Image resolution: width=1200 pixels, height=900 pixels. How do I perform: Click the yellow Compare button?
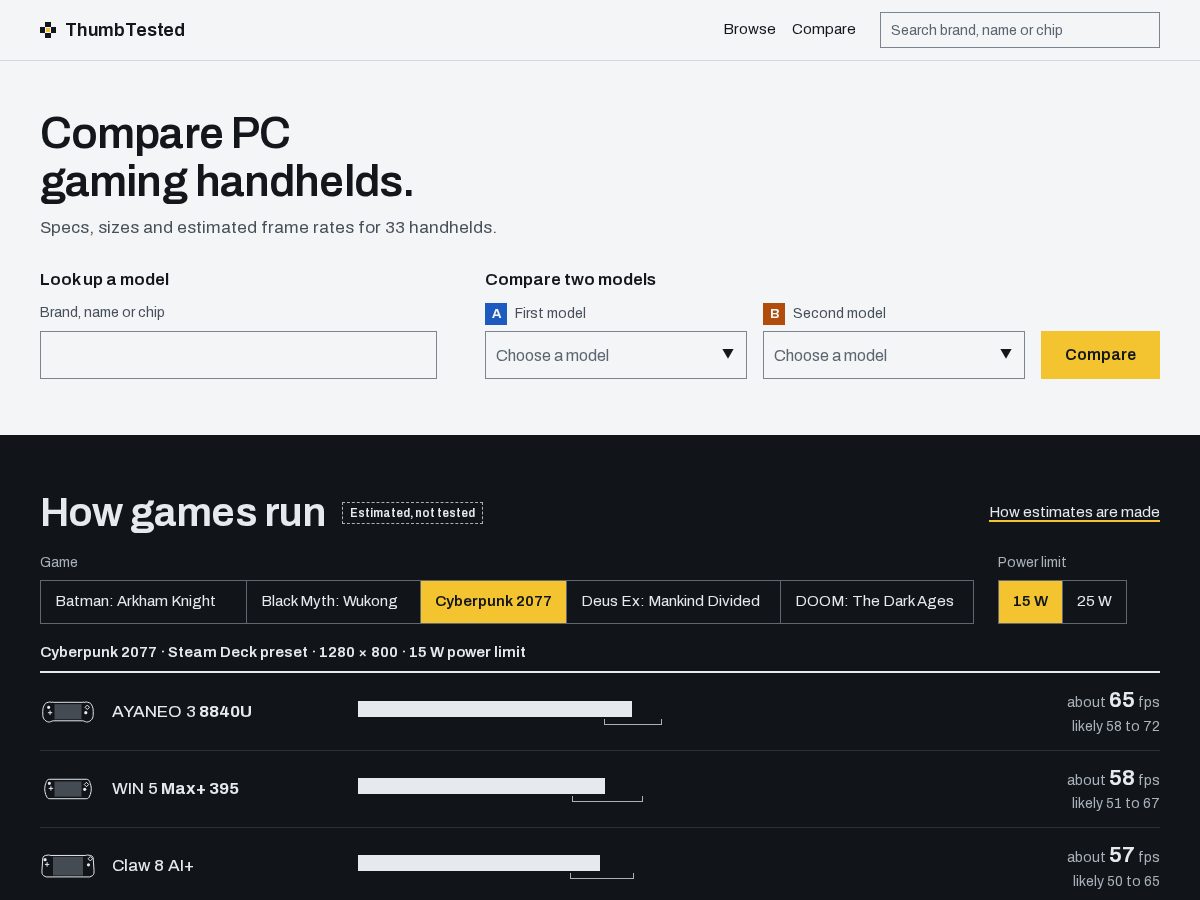click(x=1100, y=355)
